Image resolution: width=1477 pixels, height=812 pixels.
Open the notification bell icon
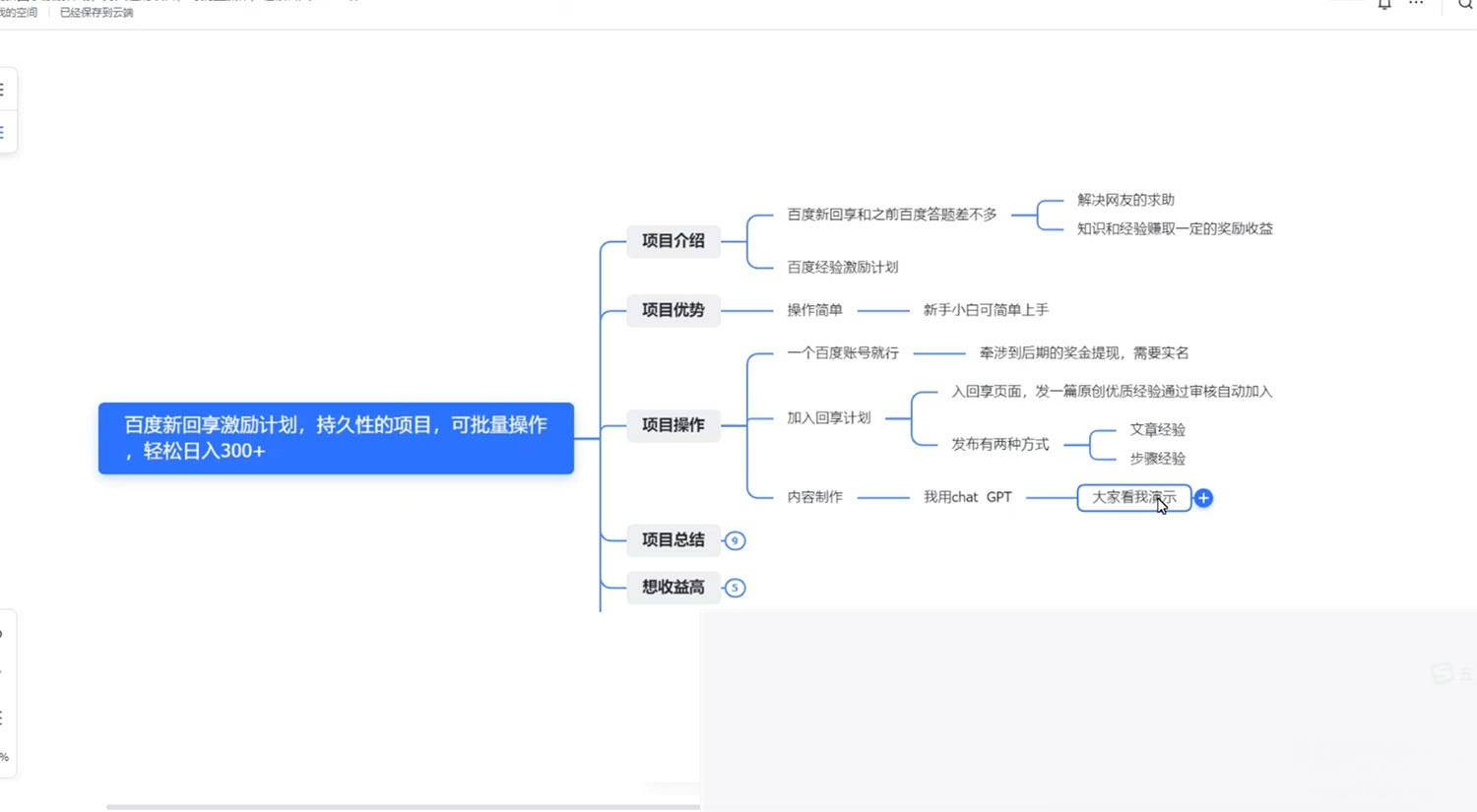(1382, 6)
